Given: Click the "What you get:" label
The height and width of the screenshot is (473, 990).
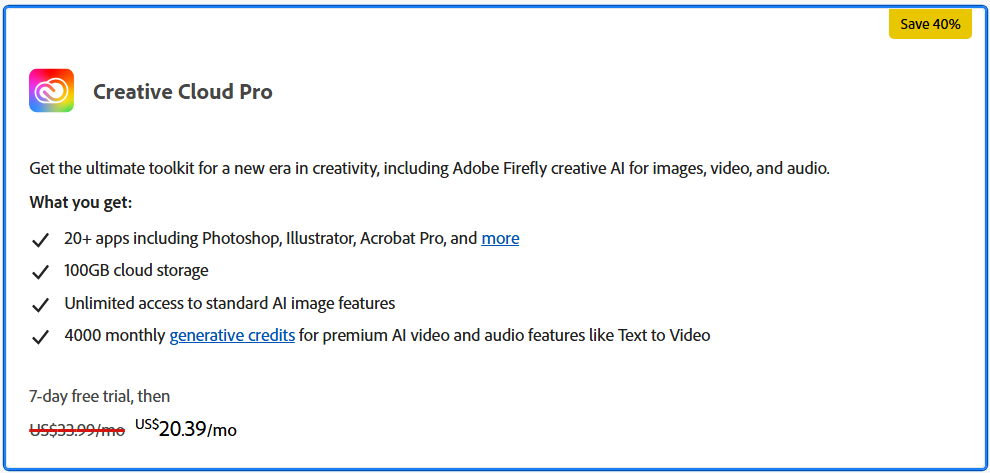Looking at the screenshot, I should (x=80, y=203).
